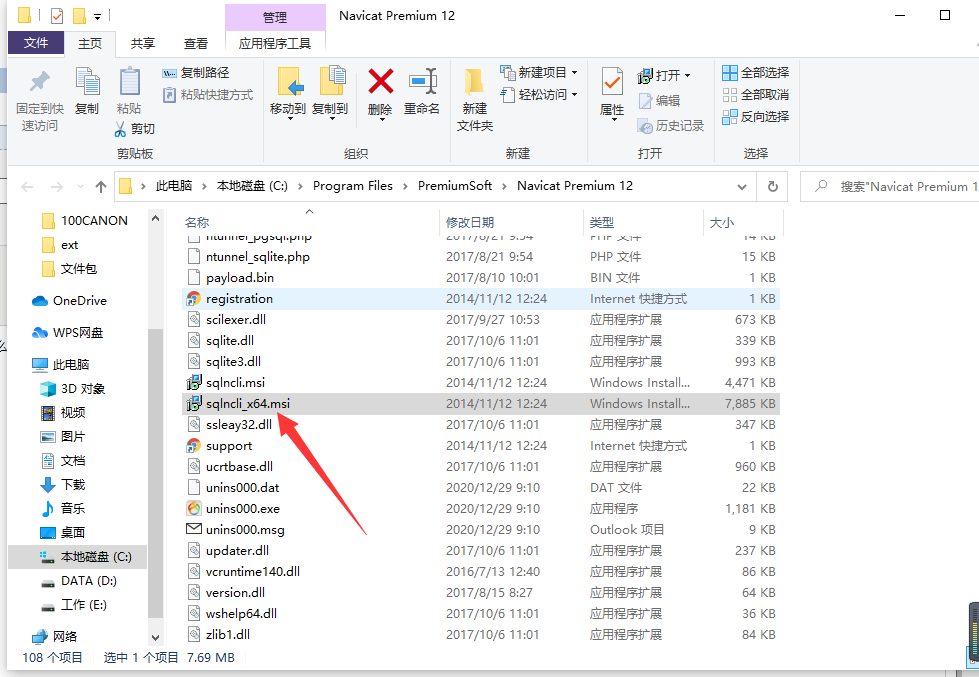
Task: Click 本地磁盘 (C:) in address path
Action: point(252,185)
